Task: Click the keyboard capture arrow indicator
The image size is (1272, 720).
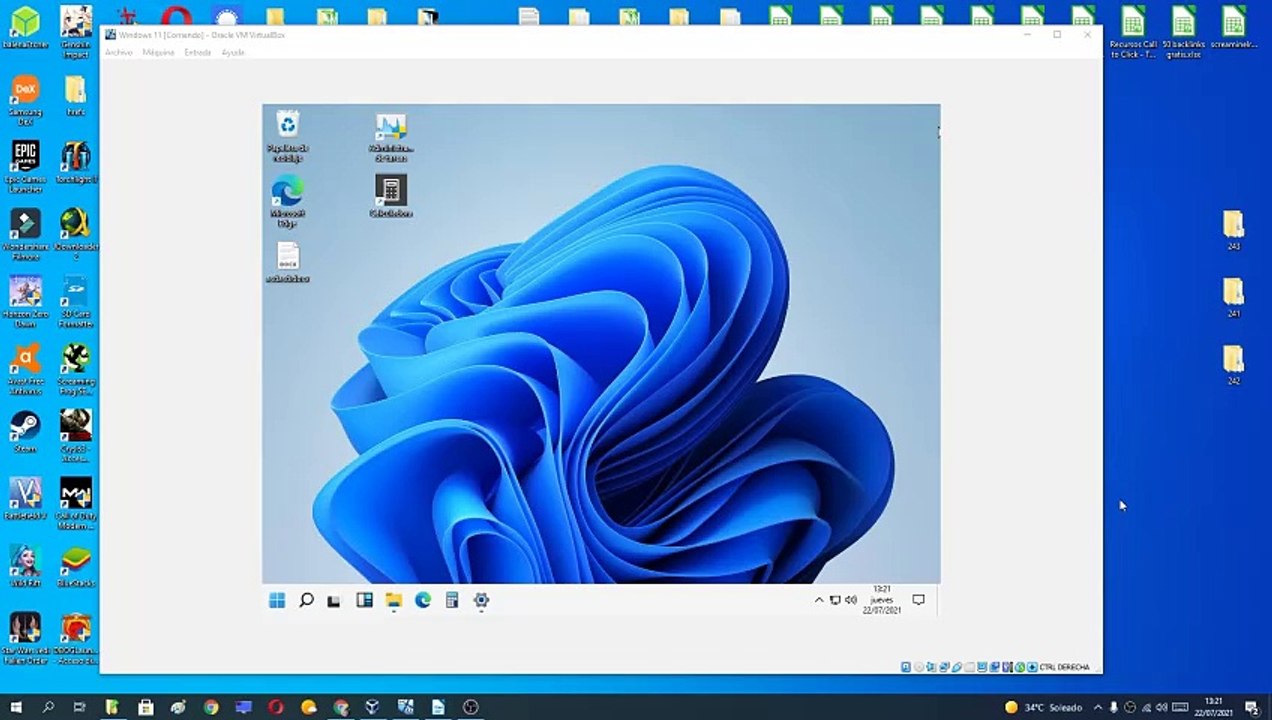Action: click(x=1032, y=667)
